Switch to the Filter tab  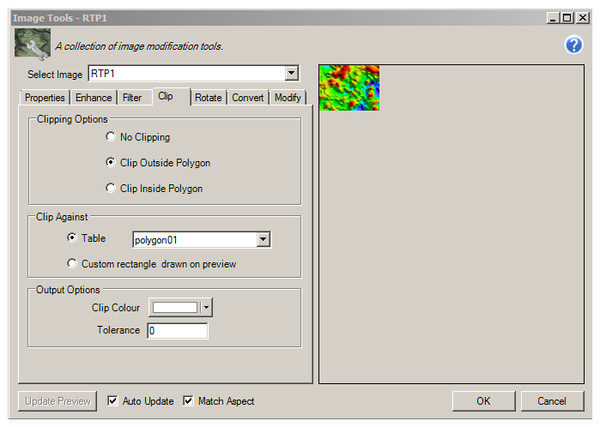[132, 98]
